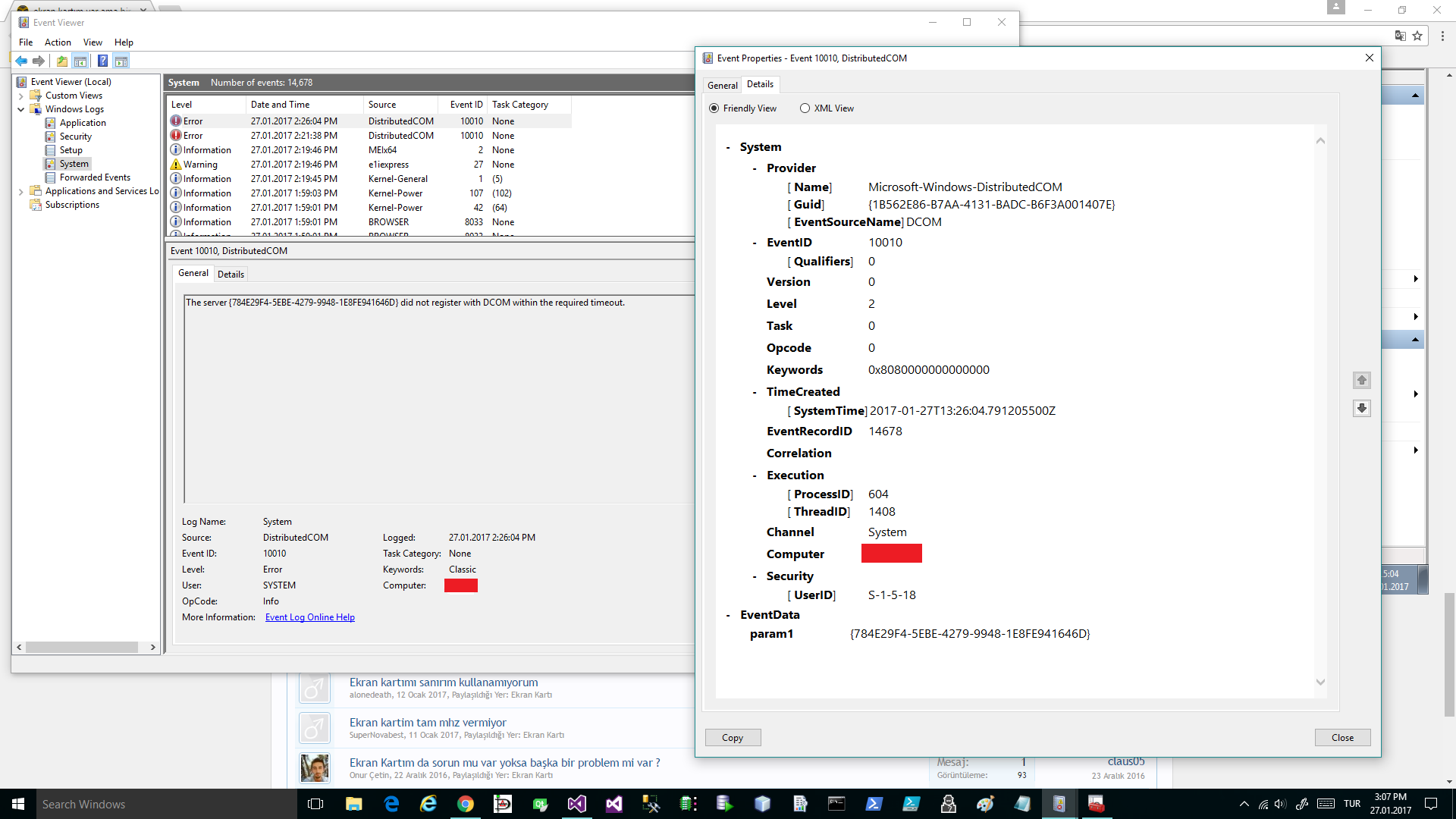Collapse the TimeCreated node in Details view
The image size is (1456, 819).
click(755, 393)
